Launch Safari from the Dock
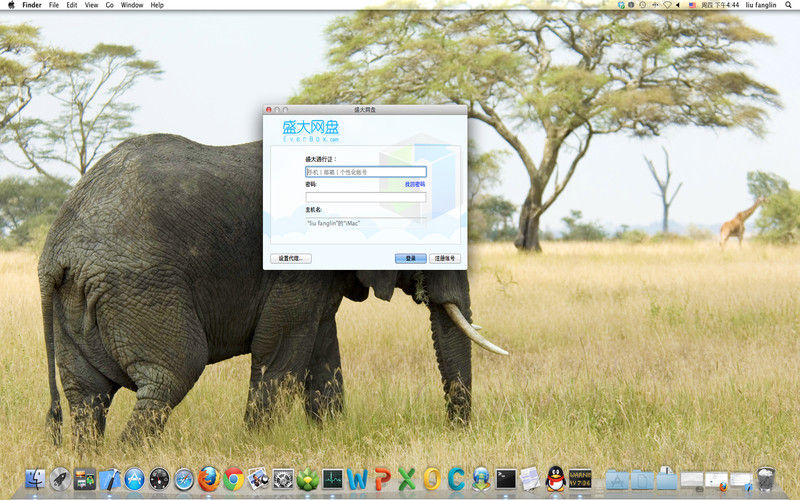This screenshot has height=500, width=800. (x=184, y=479)
